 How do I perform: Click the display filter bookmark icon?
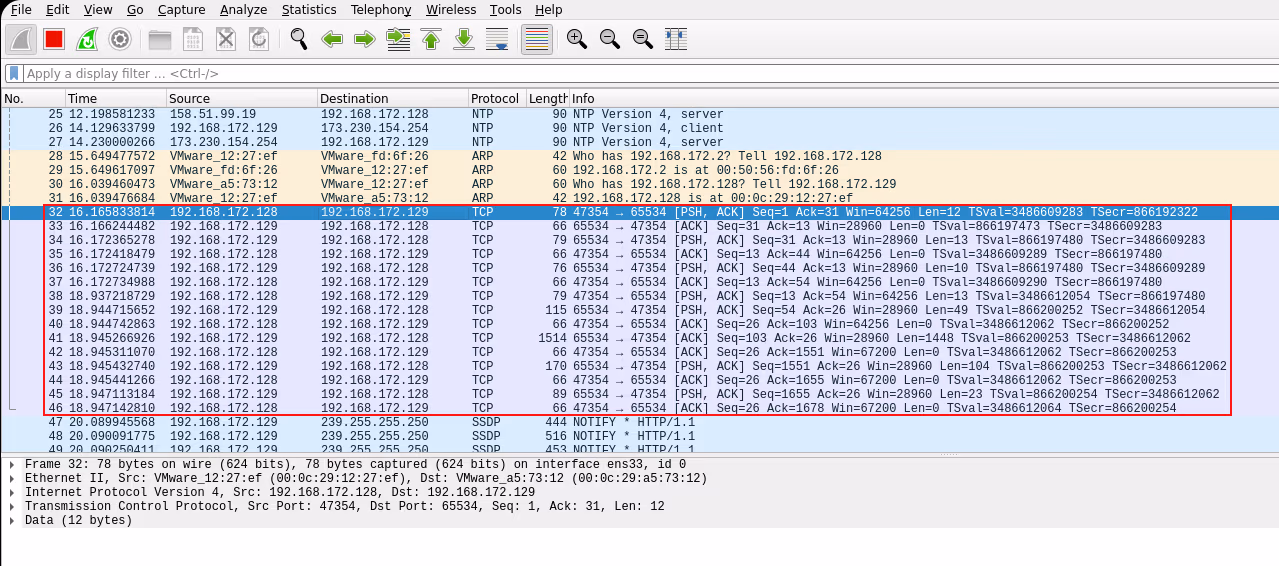tap(14, 73)
